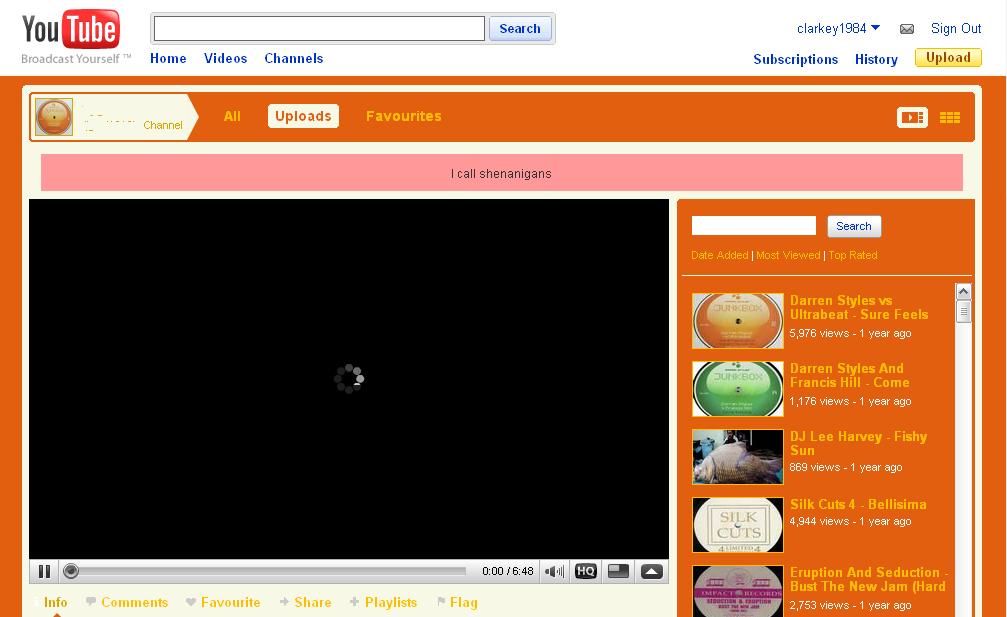Open the Playlists option
Viewport: 1007px width, 617px height.
coord(383,602)
